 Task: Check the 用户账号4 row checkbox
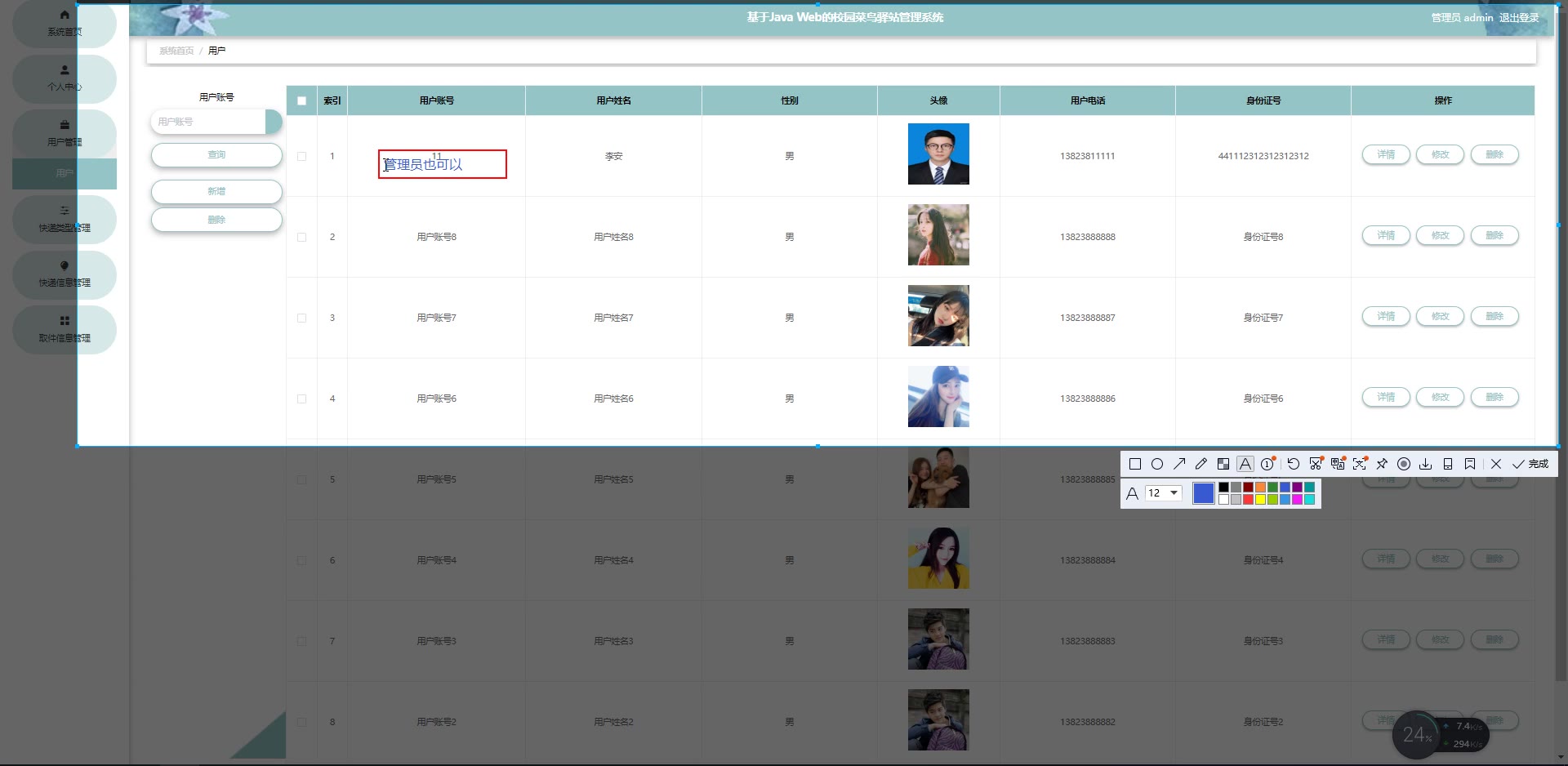click(x=301, y=560)
